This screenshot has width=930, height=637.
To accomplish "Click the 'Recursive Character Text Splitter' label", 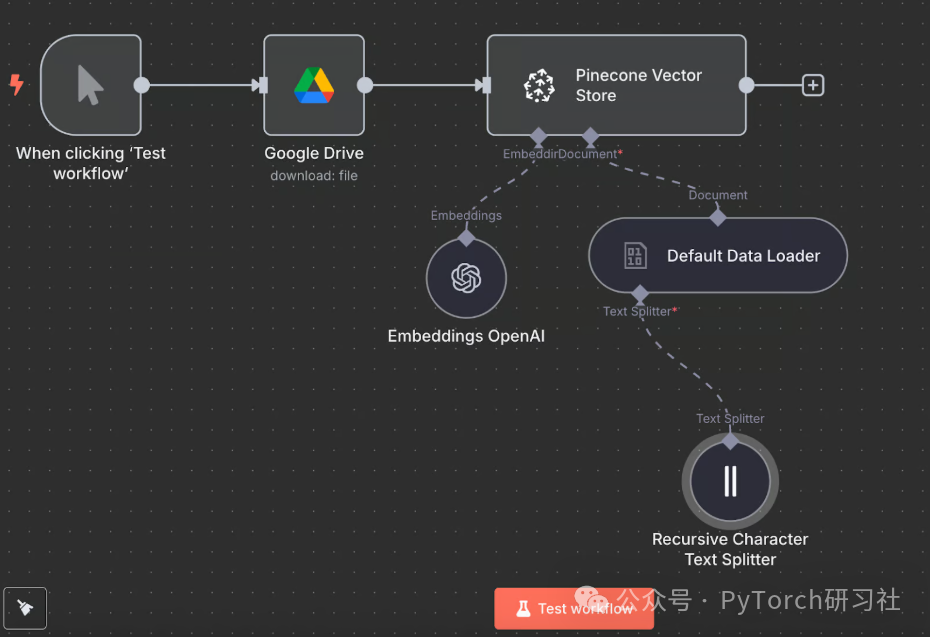I will 730,549.
